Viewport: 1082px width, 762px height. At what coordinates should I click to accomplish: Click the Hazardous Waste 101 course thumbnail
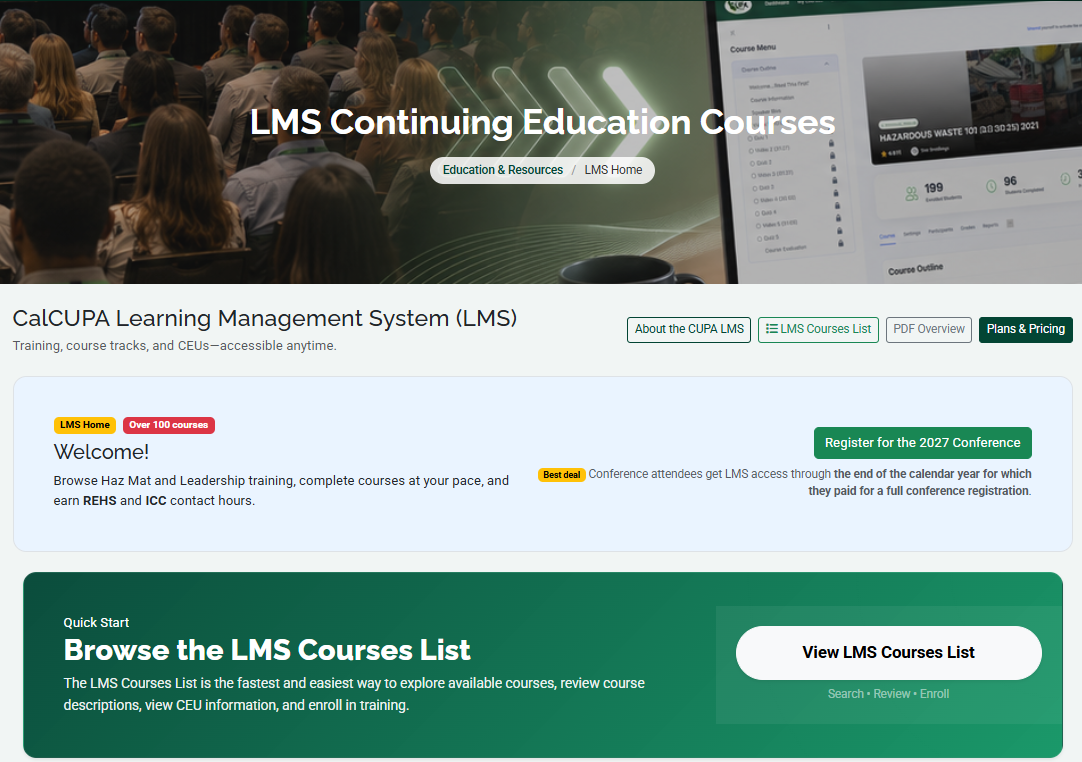click(972, 106)
